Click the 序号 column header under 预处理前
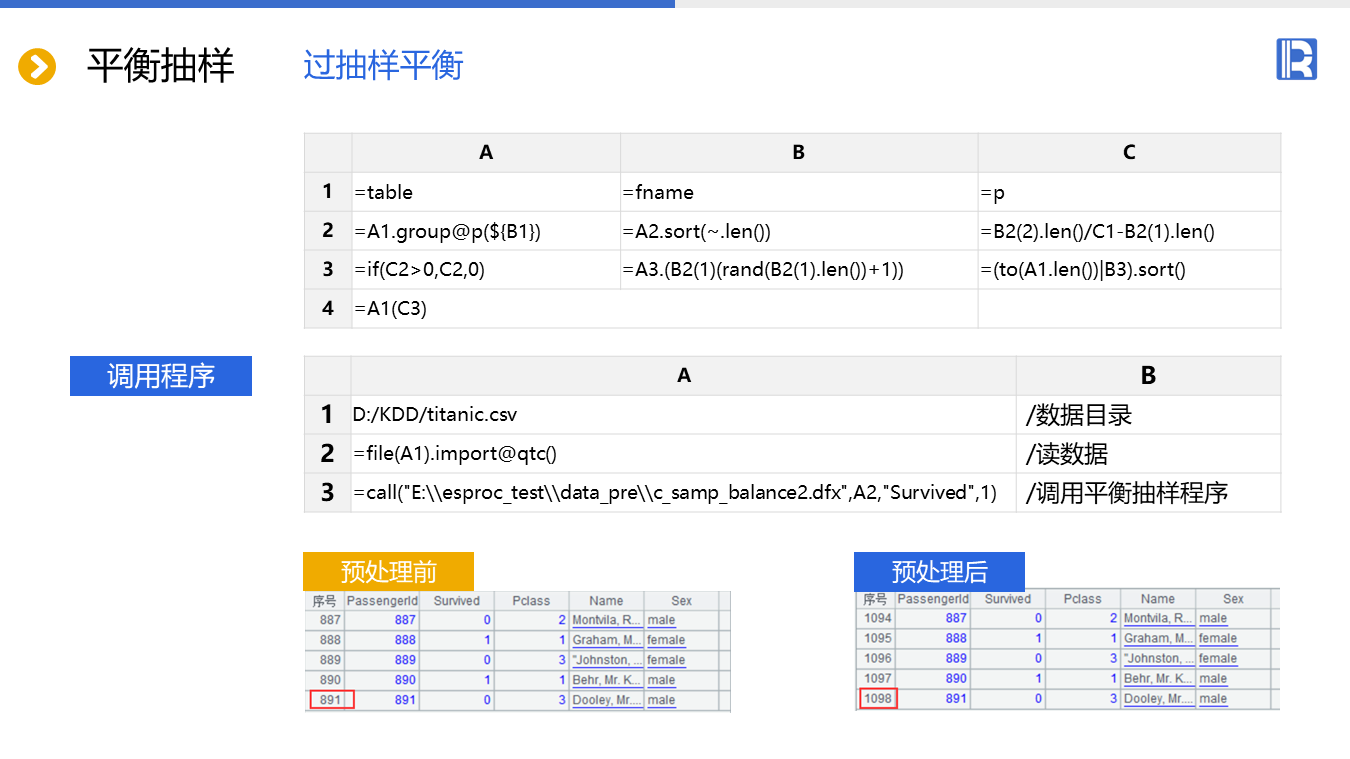The width and height of the screenshot is (1350, 759). click(324, 601)
